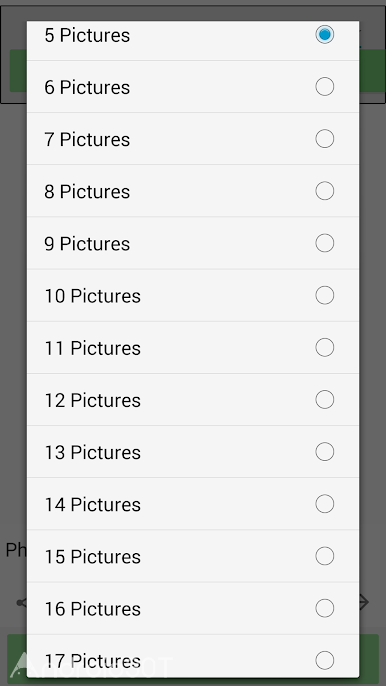This screenshot has width=386, height=686.
Task: Select 10 Pictures radio button
Action: [x=324, y=295]
